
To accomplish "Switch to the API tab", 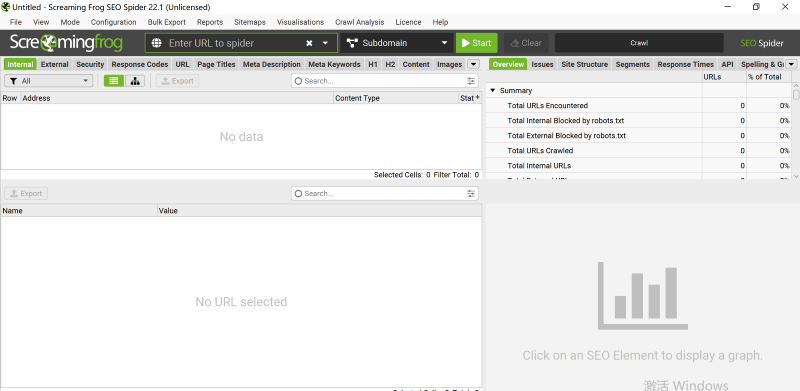I will 727,64.
